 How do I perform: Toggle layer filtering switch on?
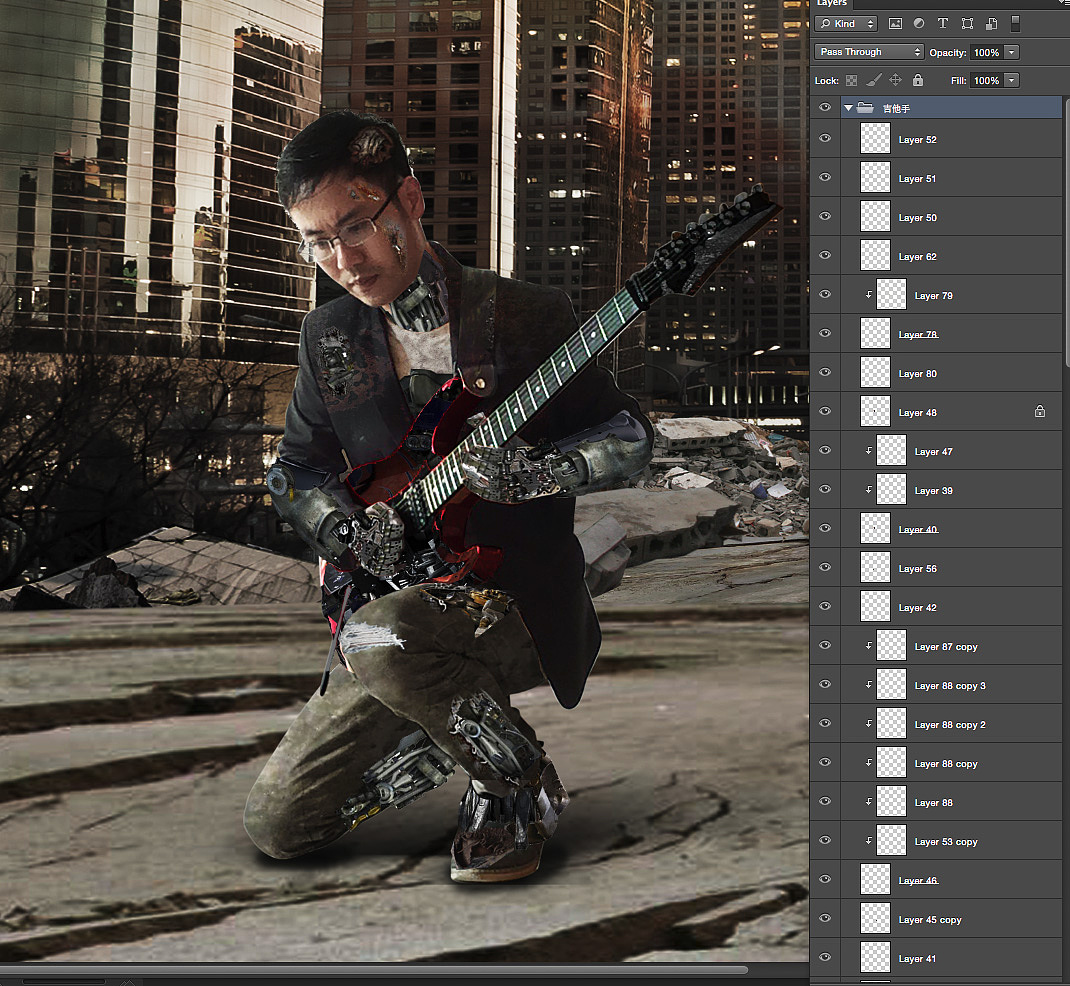[x=1015, y=24]
